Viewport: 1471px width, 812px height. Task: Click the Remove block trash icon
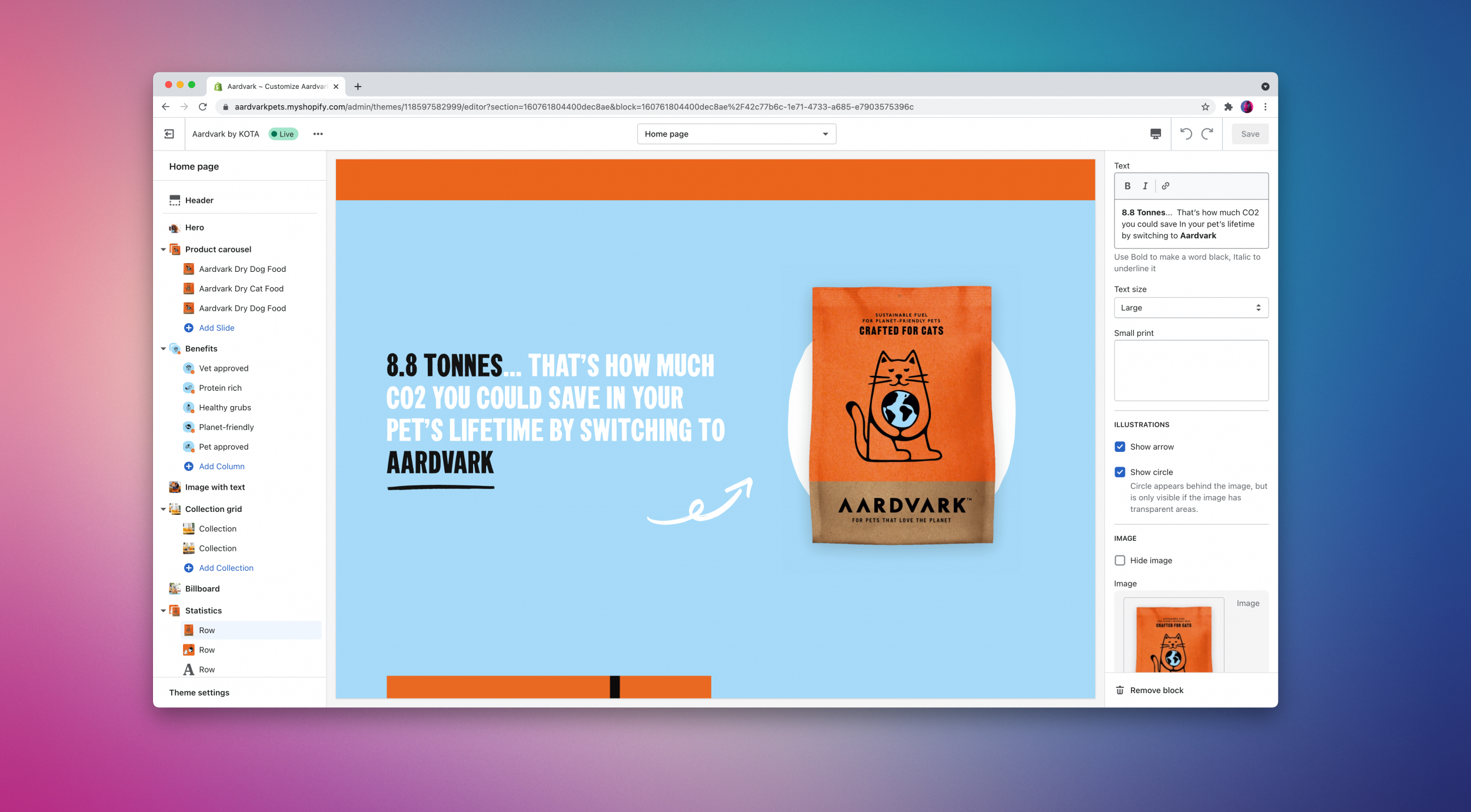[1120, 691]
